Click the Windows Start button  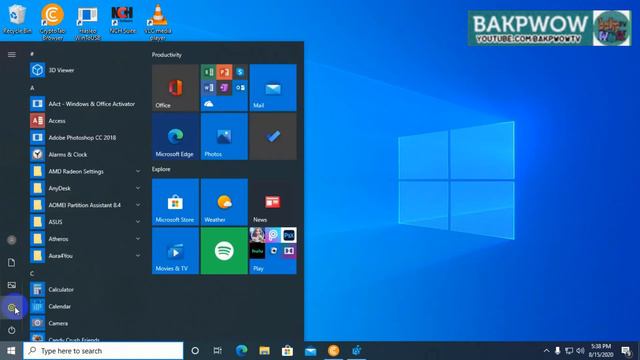click(11, 351)
